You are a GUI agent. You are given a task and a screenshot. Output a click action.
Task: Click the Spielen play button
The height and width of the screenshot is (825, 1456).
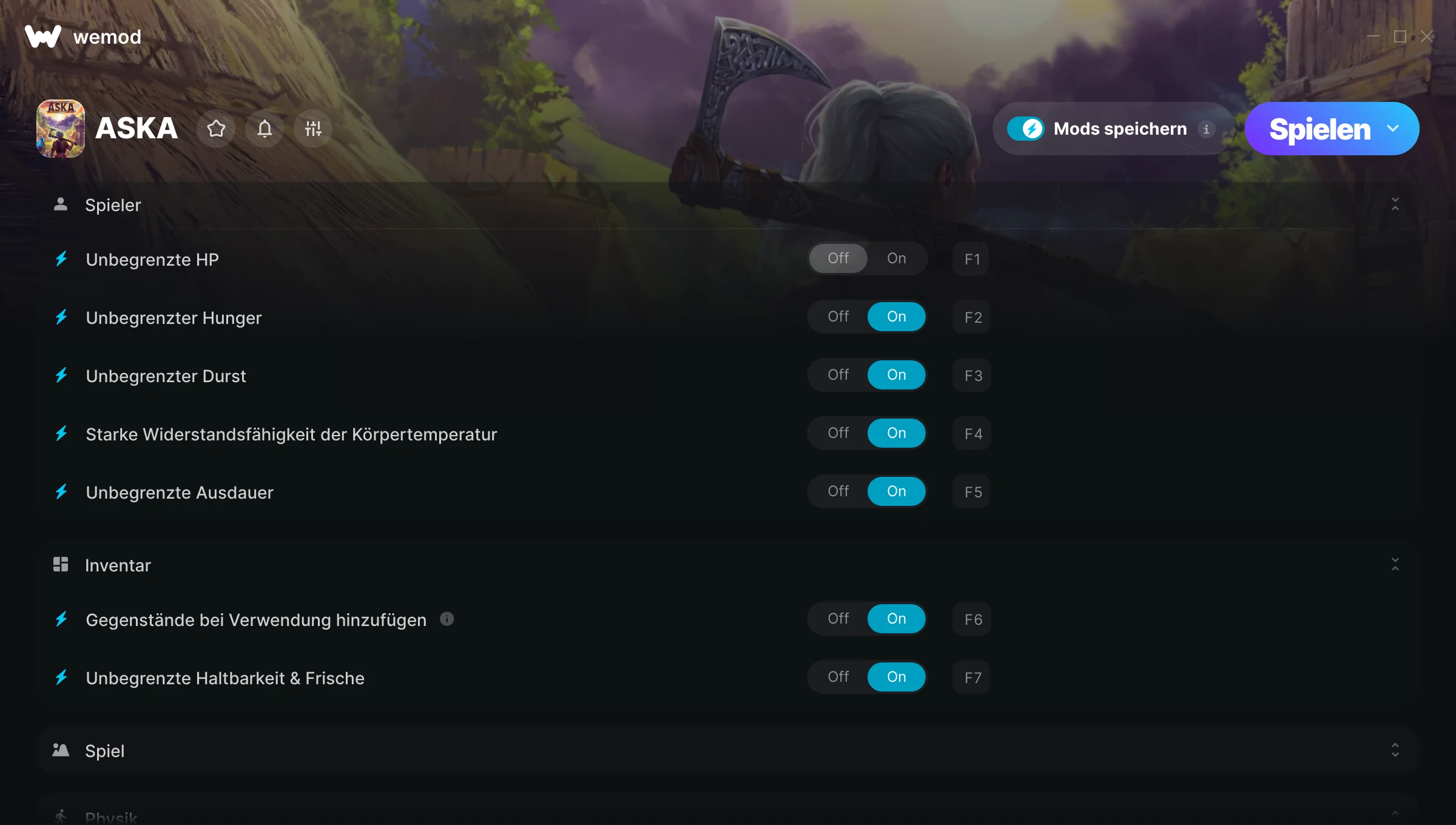(x=1319, y=129)
